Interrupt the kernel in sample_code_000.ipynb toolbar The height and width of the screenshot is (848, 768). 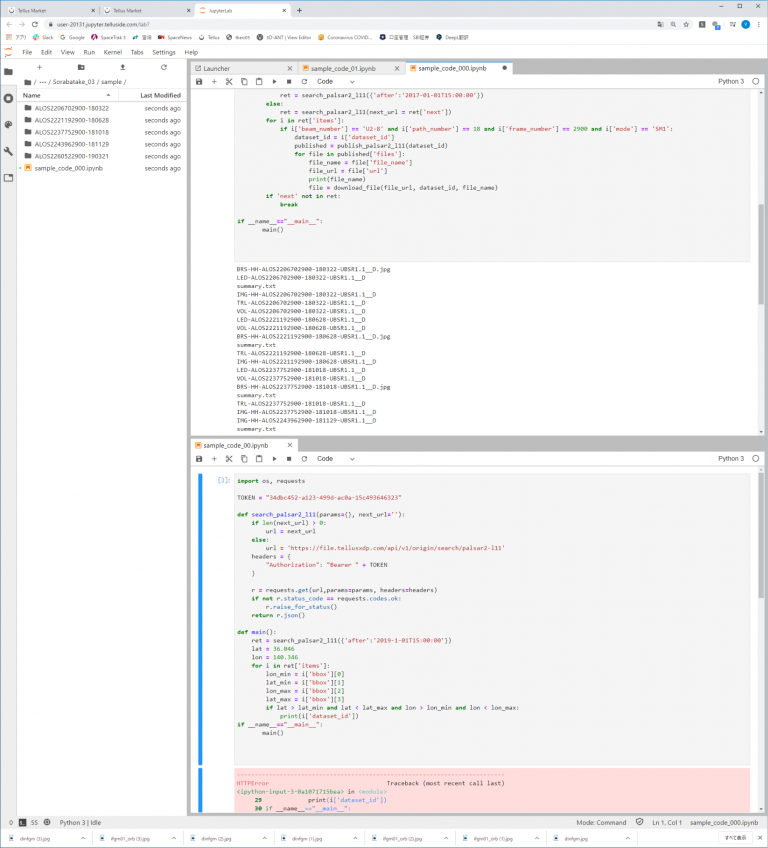289,82
